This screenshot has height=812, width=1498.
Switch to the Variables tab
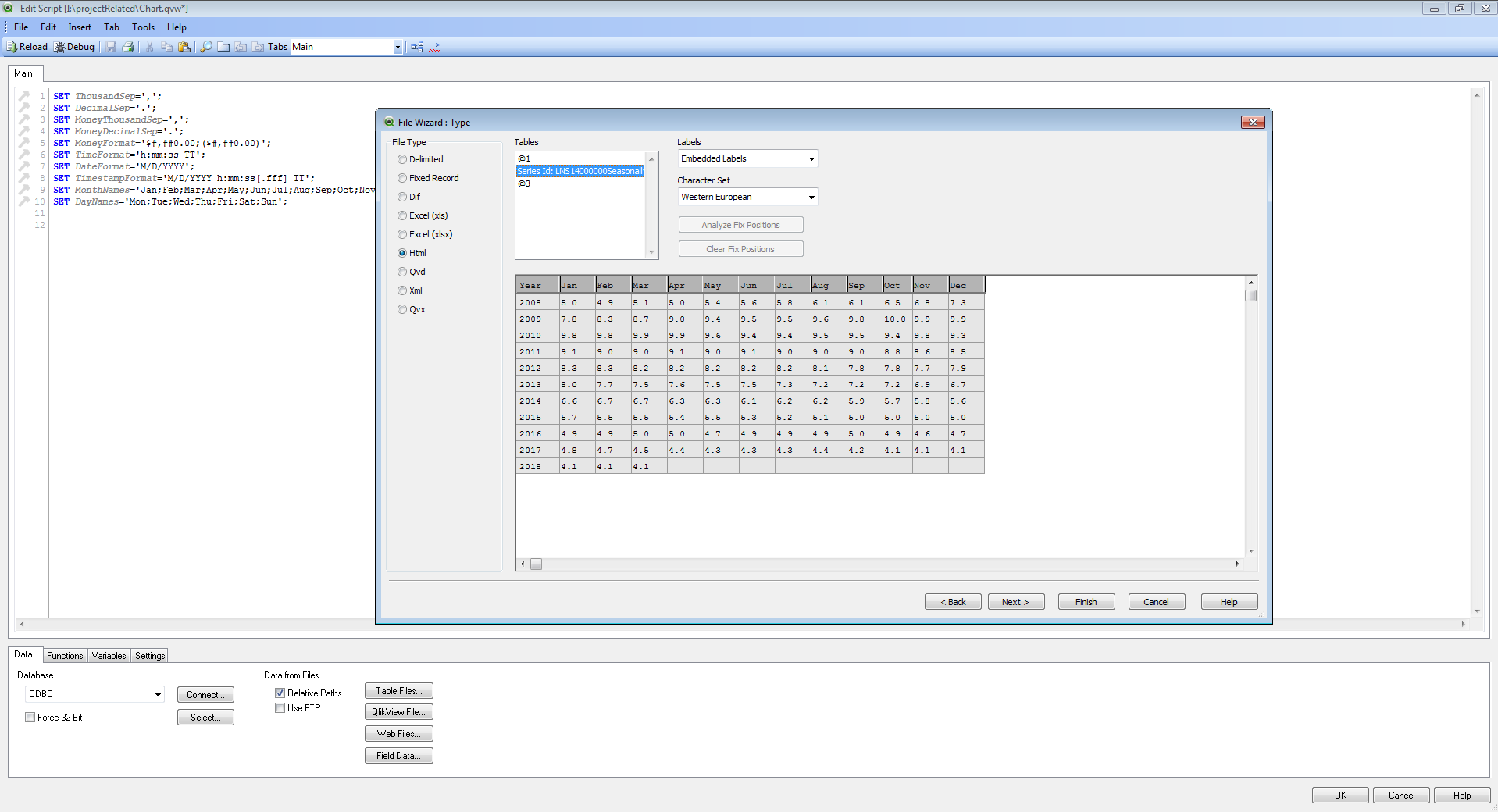point(109,656)
